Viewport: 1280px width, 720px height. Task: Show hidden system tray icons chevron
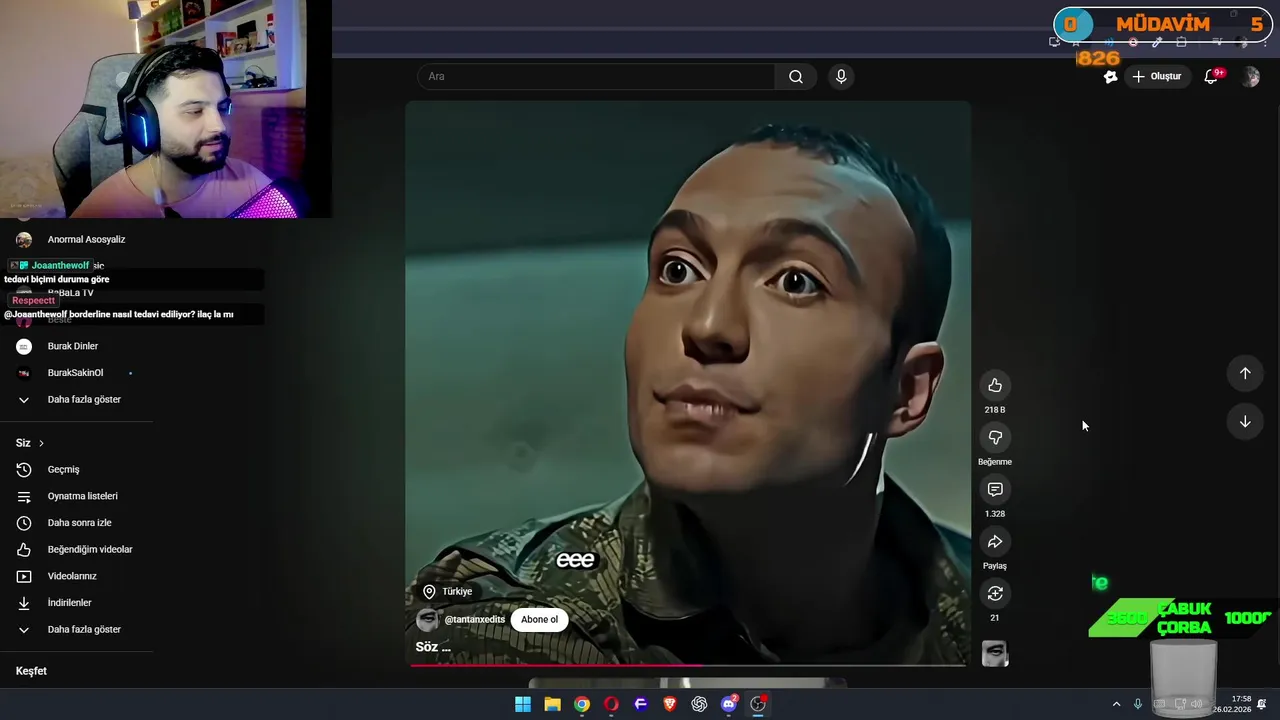(1116, 704)
